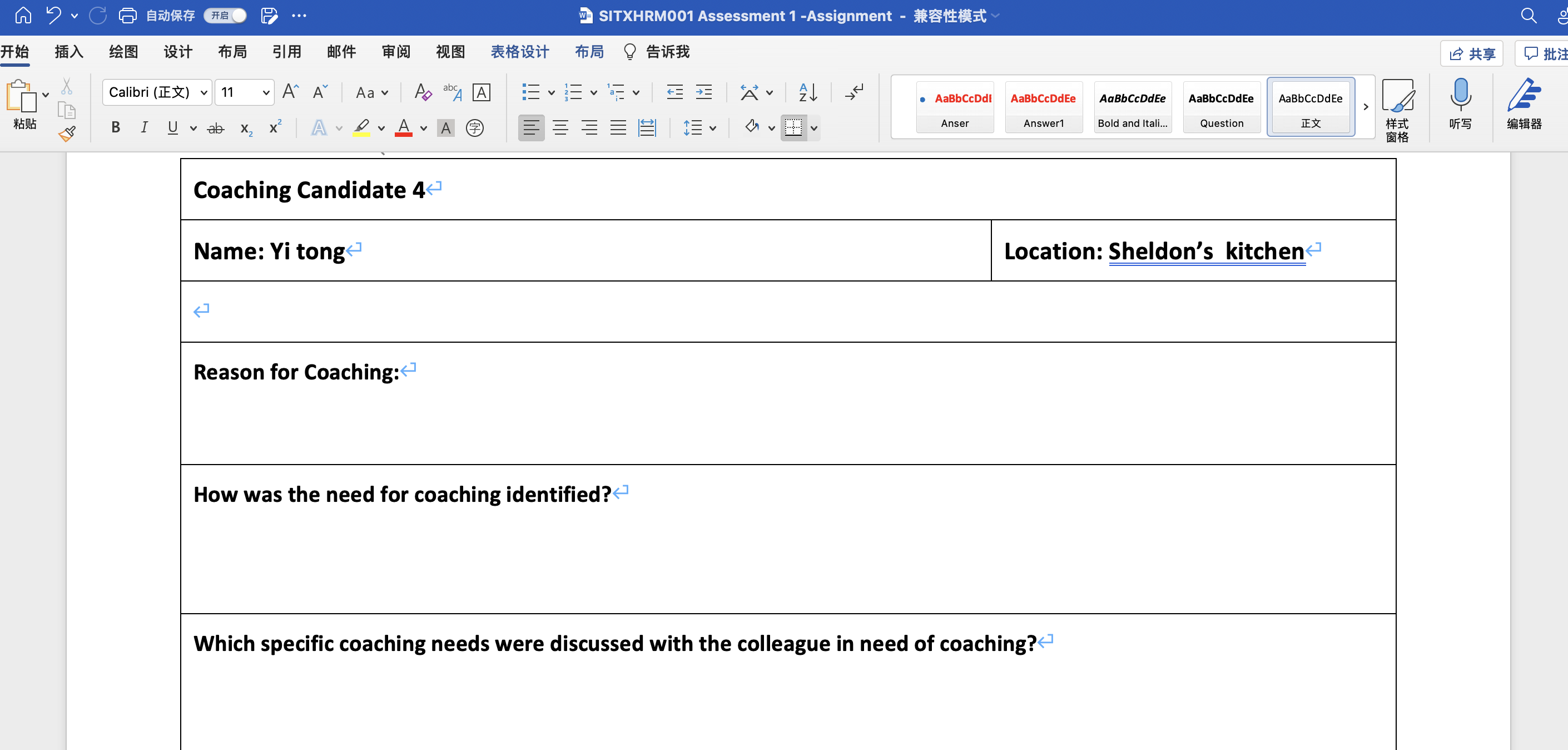Toggle bold formatting

pyautogui.click(x=115, y=127)
